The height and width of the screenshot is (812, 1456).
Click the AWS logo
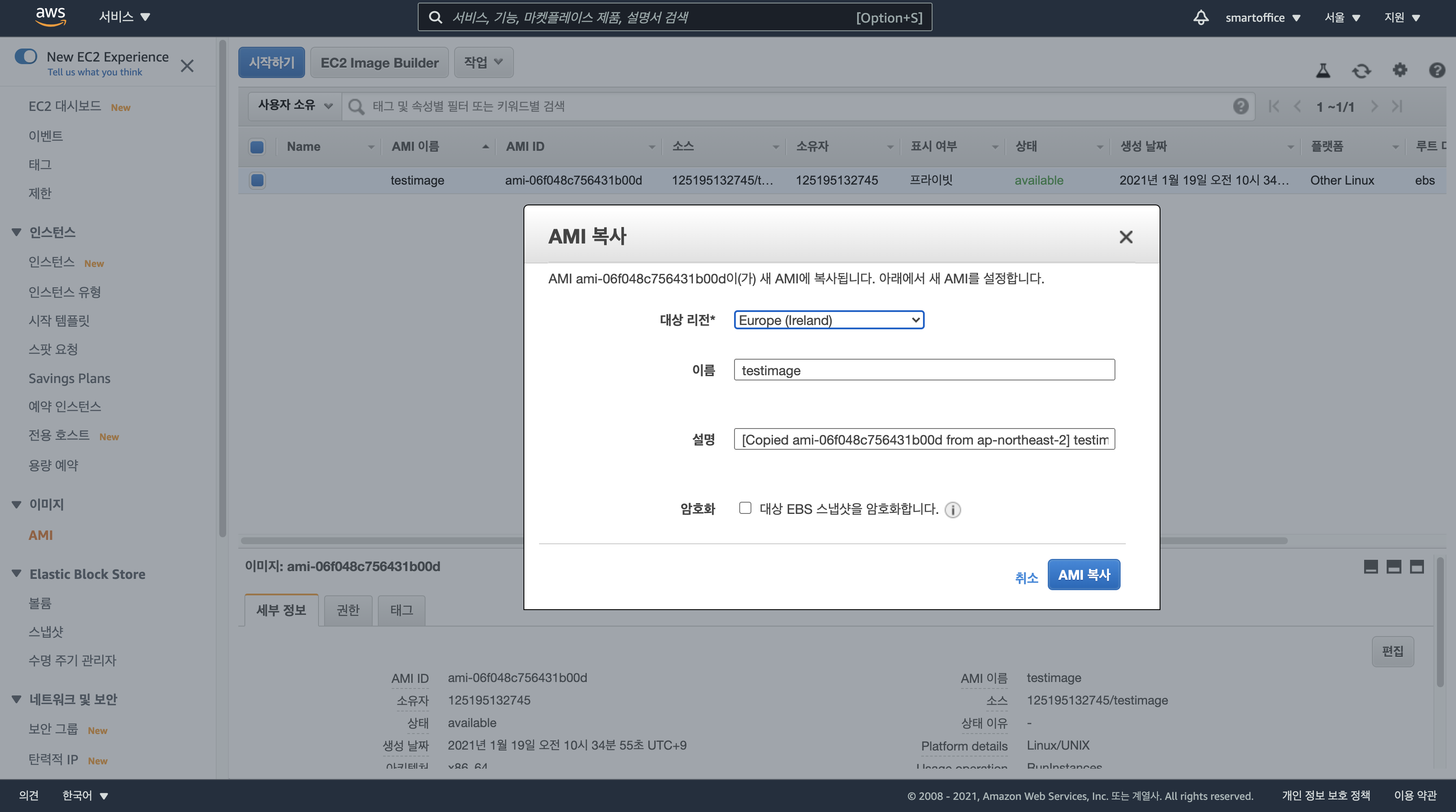click(x=50, y=16)
